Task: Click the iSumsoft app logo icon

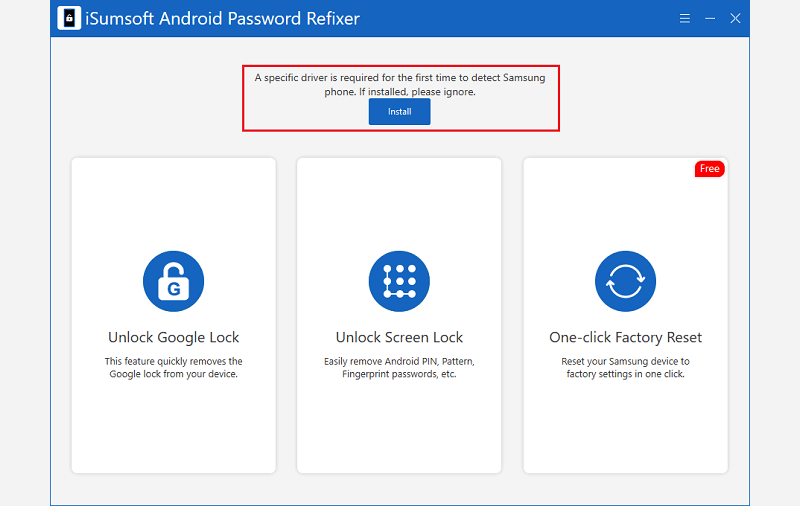Action: point(69,18)
